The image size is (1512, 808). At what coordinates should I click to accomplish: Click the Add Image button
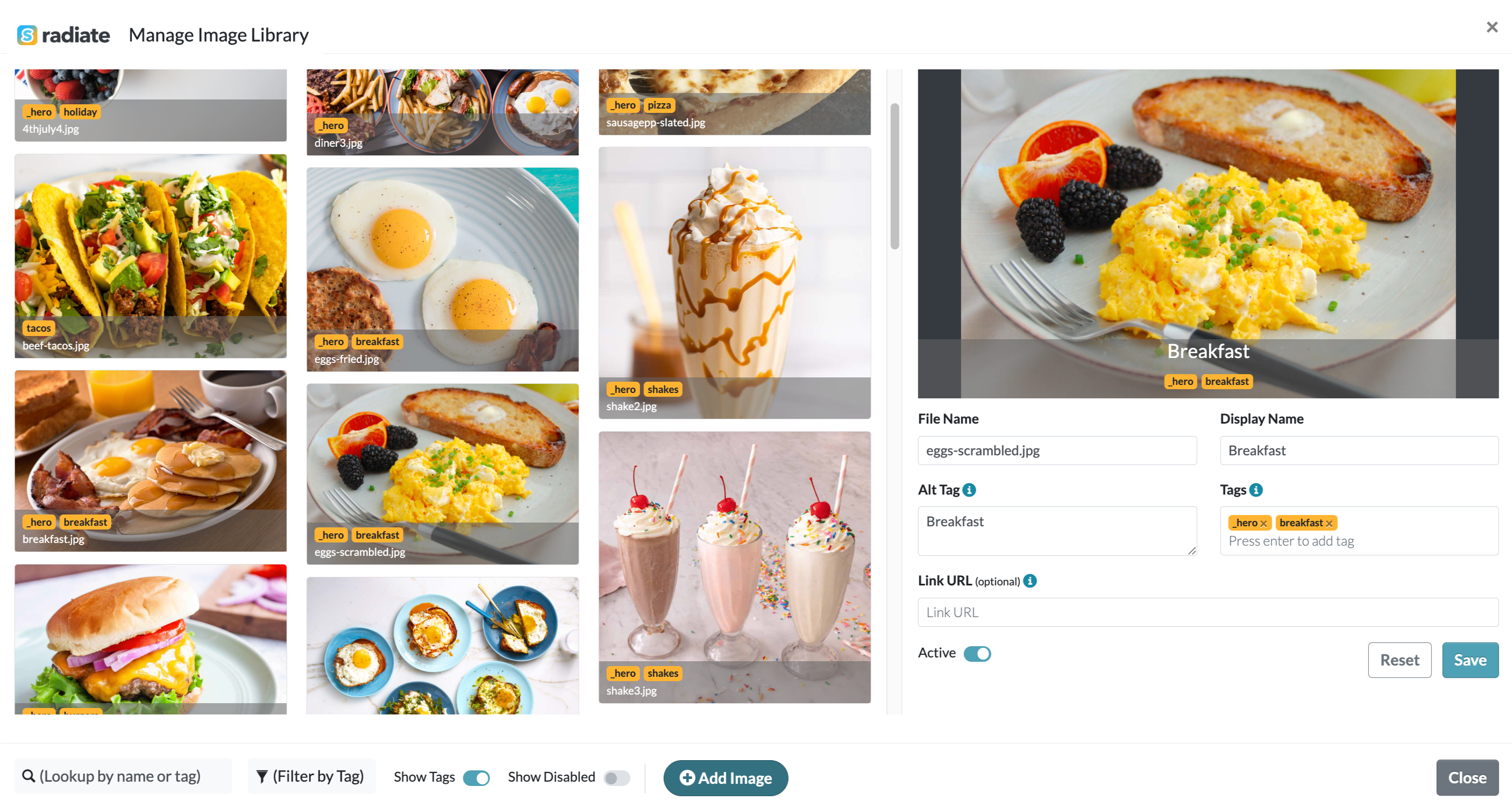pyautogui.click(x=726, y=777)
